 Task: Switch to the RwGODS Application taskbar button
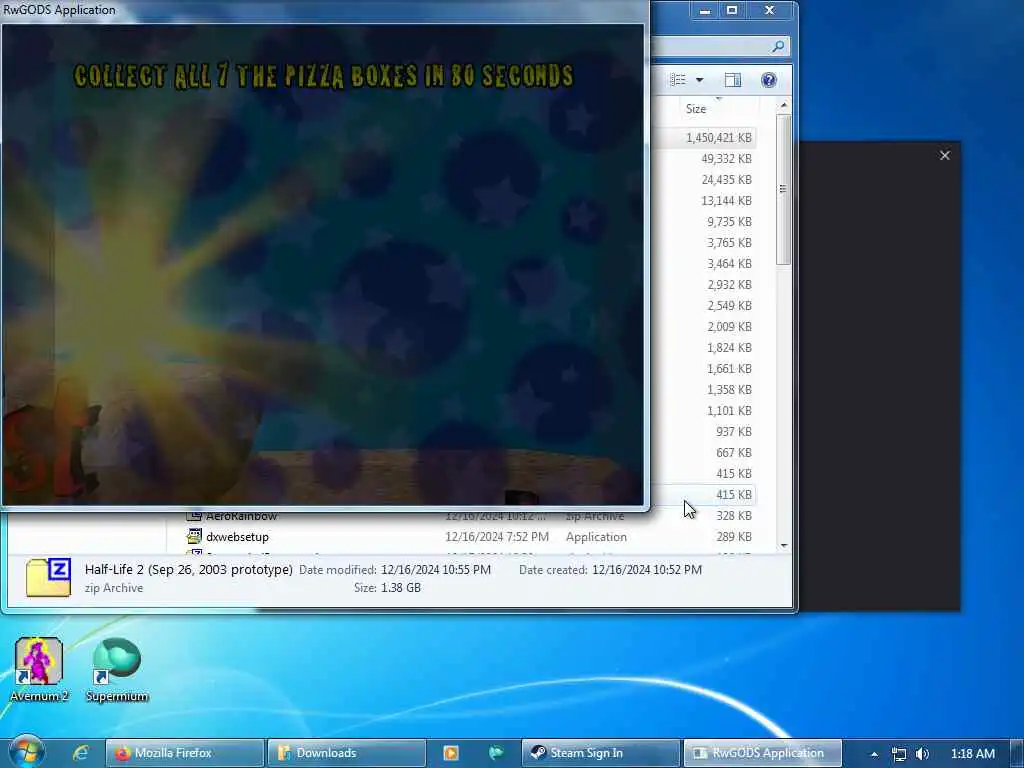[x=762, y=753]
